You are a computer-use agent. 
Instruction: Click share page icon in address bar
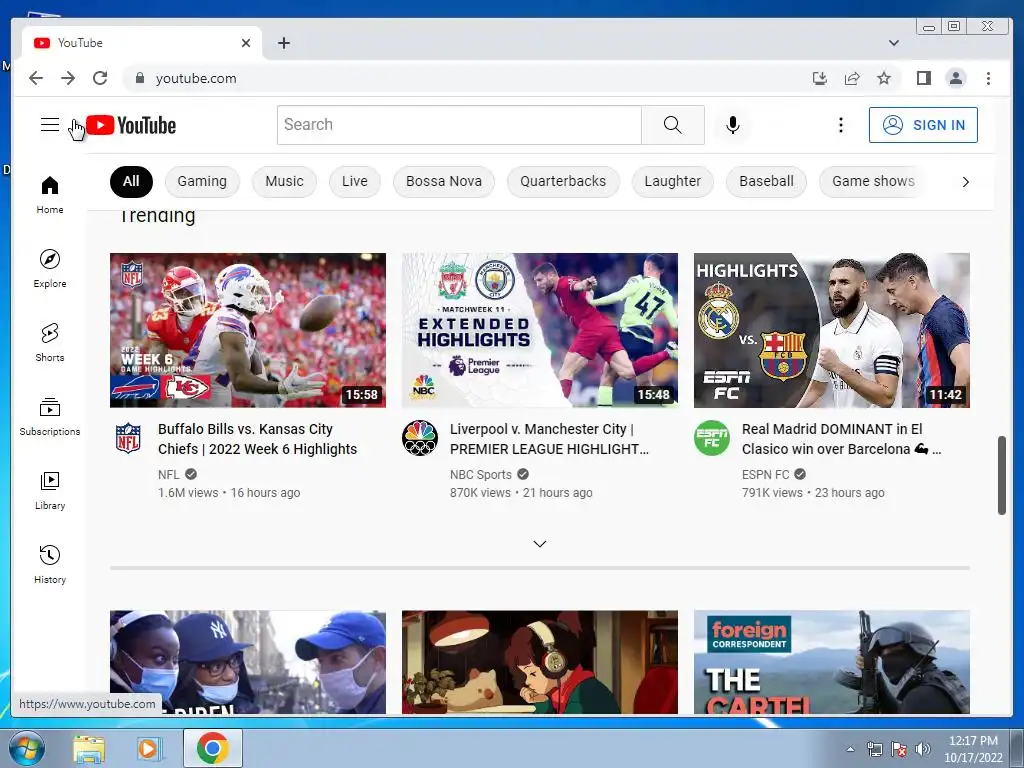[x=852, y=78]
